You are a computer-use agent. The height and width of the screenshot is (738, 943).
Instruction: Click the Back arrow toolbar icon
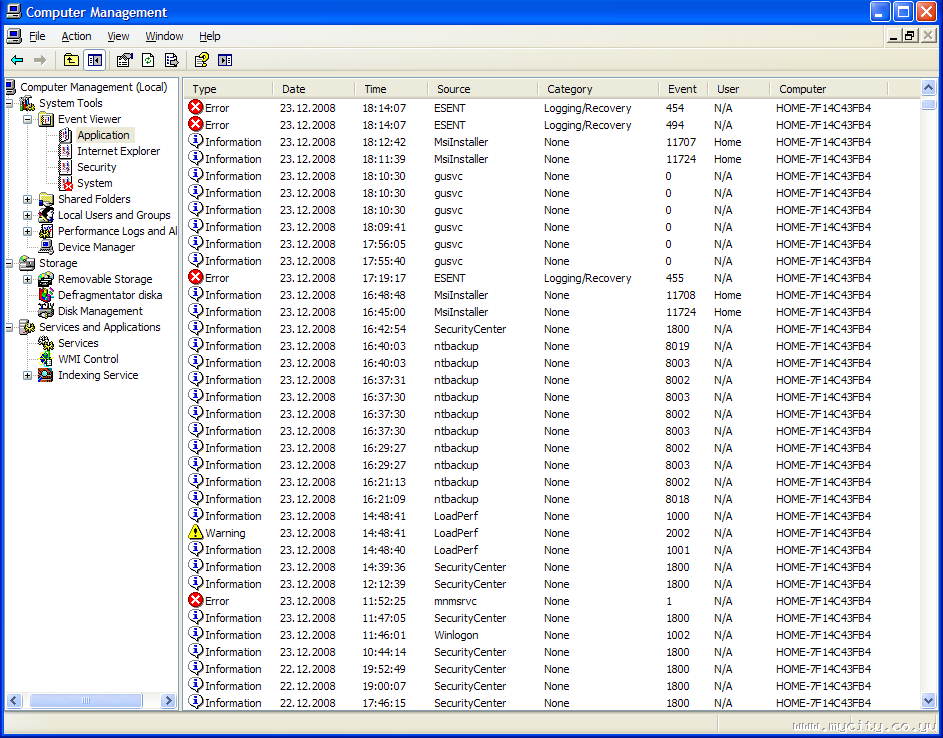[17, 60]
